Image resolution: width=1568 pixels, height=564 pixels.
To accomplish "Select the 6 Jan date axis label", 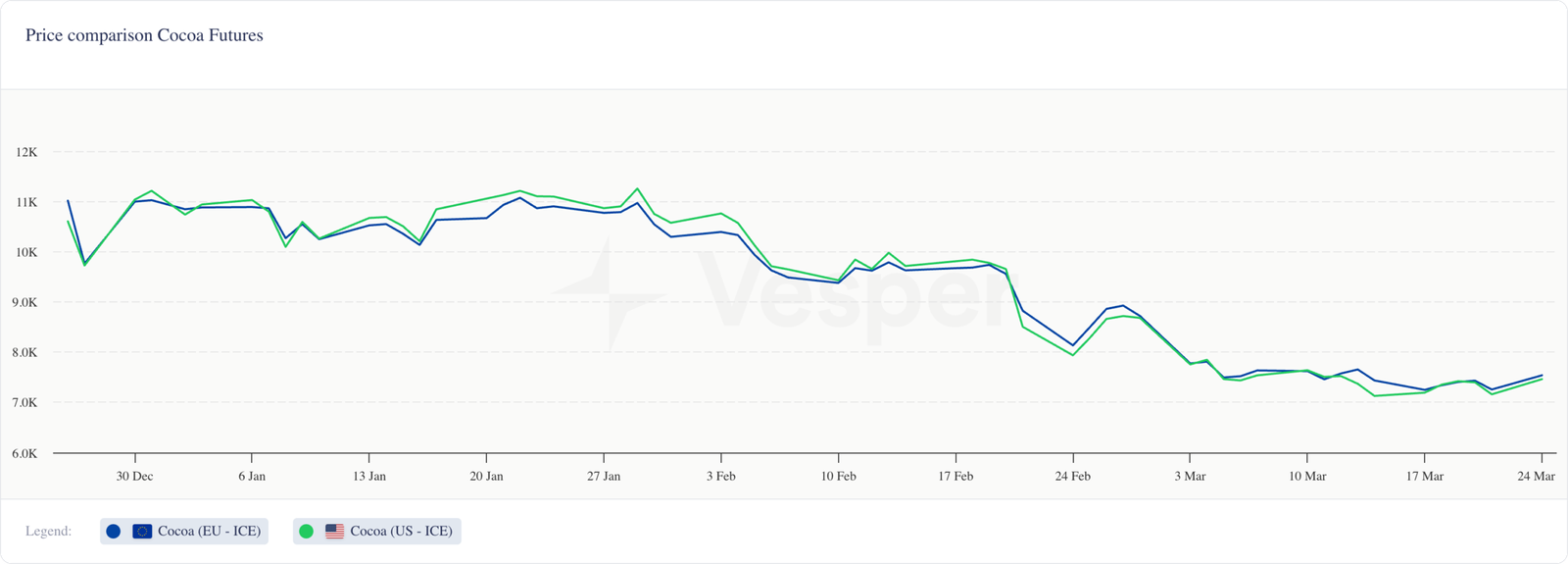I will [x=252, y=476].
